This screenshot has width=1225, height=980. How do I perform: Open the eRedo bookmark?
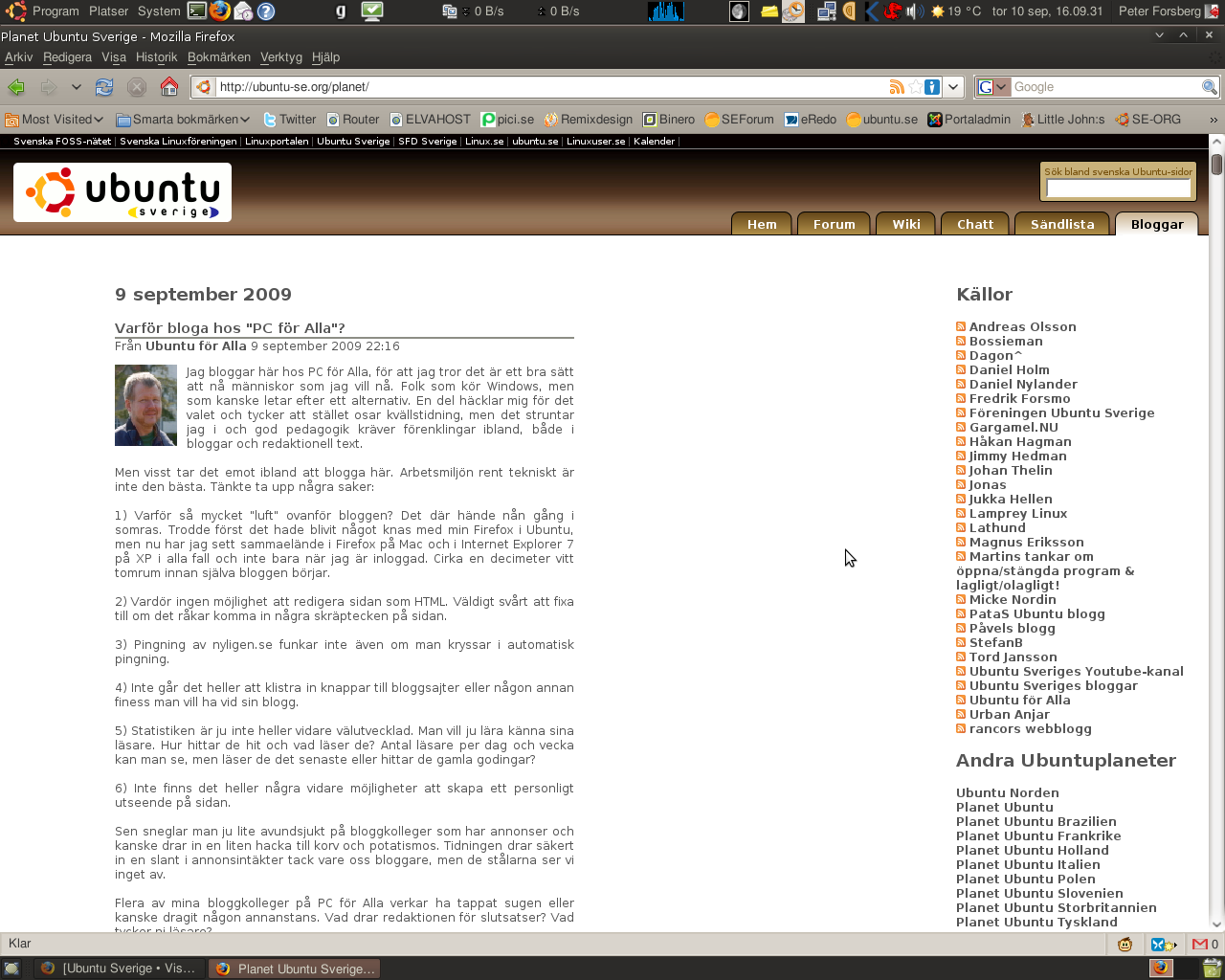pos(811,120)
